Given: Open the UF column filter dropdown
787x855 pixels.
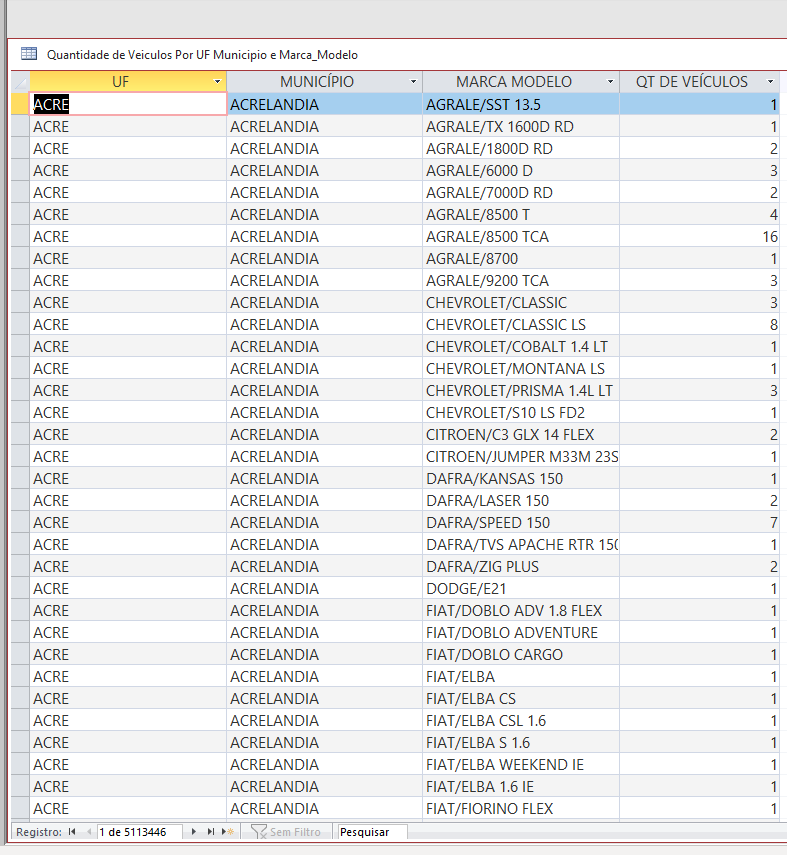Looking at the screenshot, I should [x=217, y=82].
